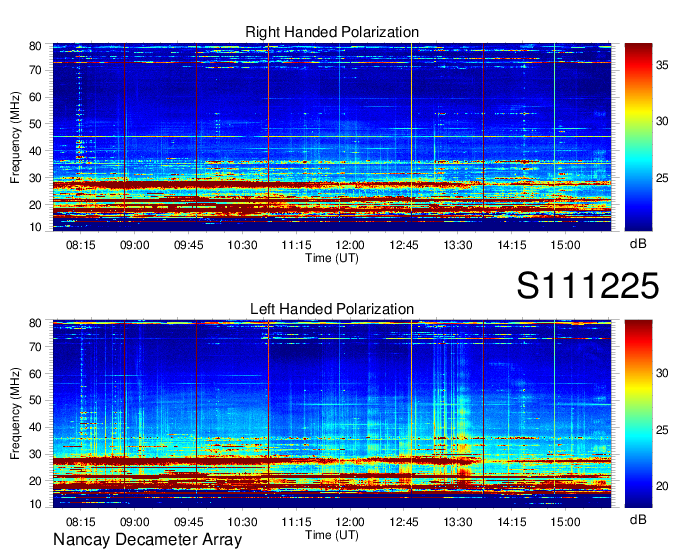Click the 80 MHz tick of Right Handed plot
Viewport: 680px width, 552px height.
pyautogui.click(x=35, y=46)
